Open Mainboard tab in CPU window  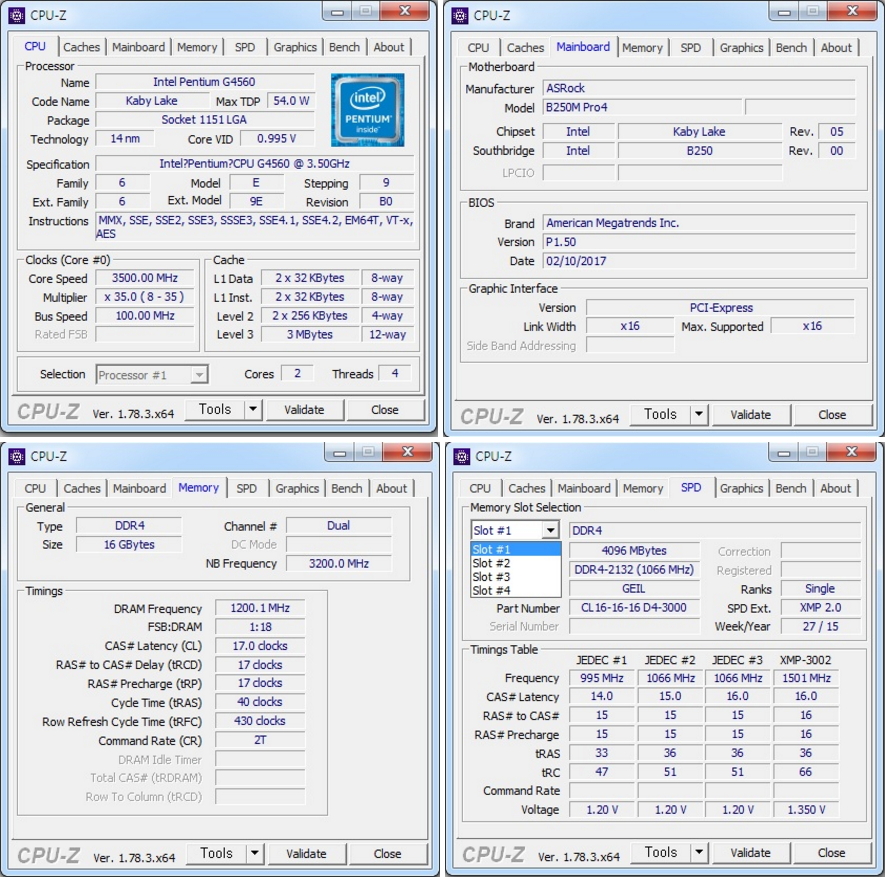click(x=138, y=47)
